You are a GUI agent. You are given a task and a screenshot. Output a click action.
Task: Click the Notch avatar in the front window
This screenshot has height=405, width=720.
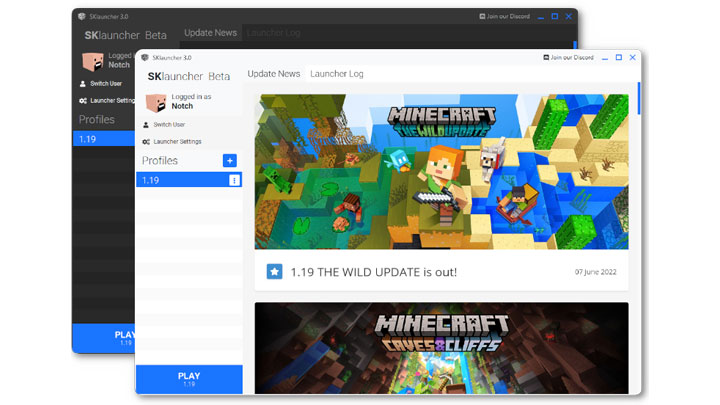(x=156, y=102)
